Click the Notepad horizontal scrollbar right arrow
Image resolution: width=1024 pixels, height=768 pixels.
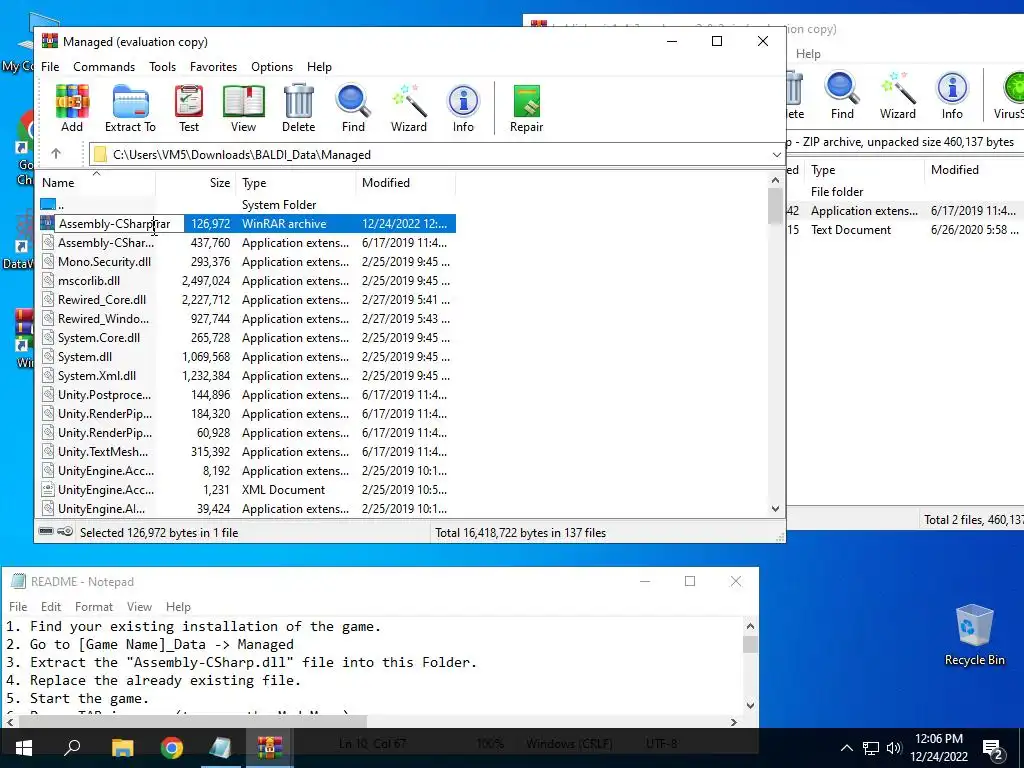tap(733, 722)
